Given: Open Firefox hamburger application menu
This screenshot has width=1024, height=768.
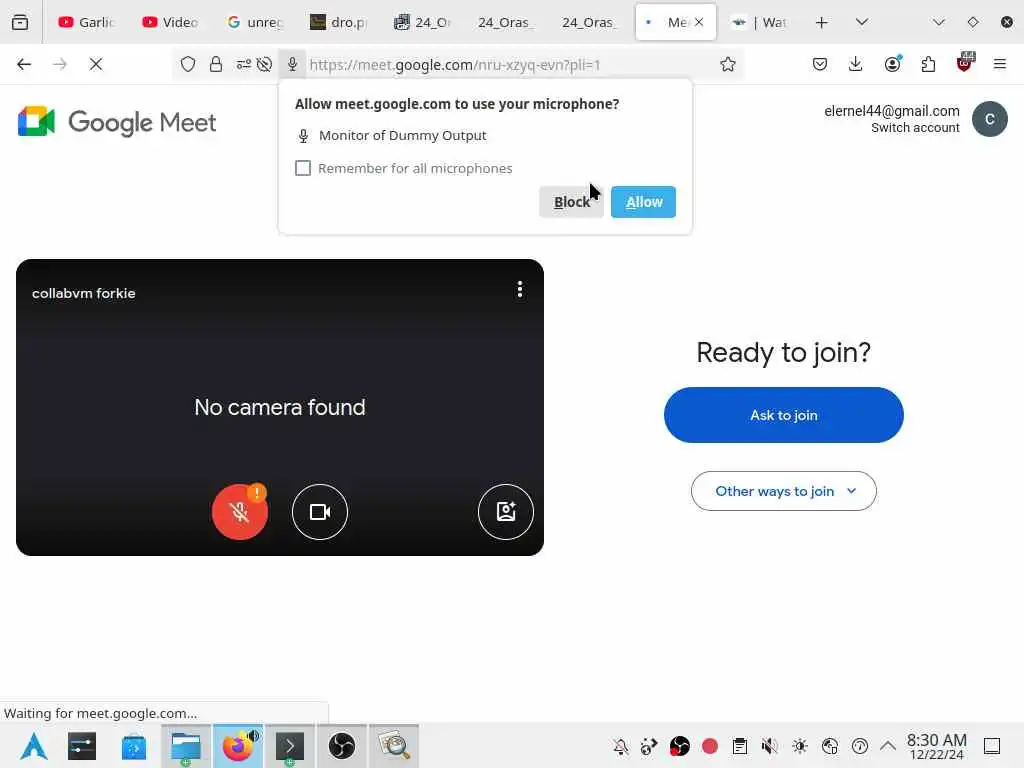Looking at the screenshot, I should click(1000, 64).
